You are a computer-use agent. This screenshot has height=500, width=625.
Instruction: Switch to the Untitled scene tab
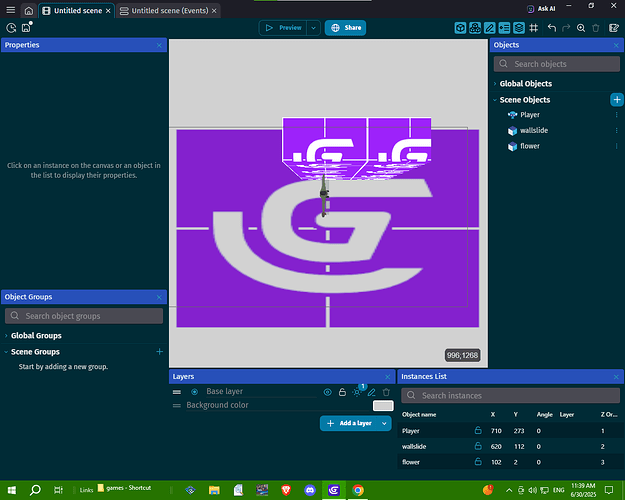(x=78, y=11)
